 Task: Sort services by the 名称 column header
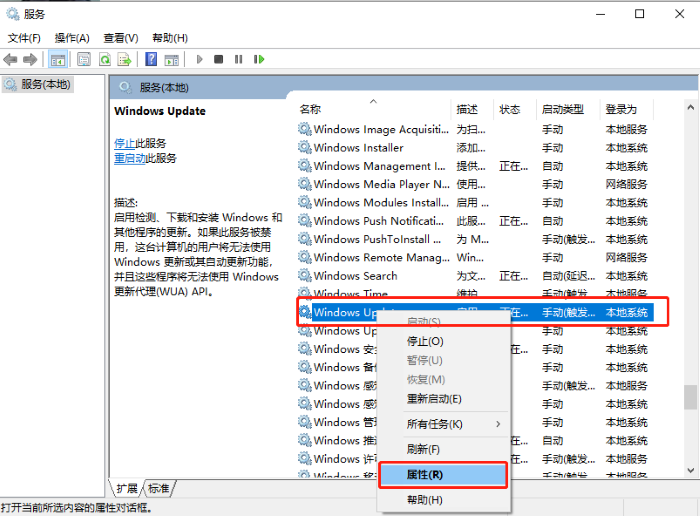coord(311,109)
